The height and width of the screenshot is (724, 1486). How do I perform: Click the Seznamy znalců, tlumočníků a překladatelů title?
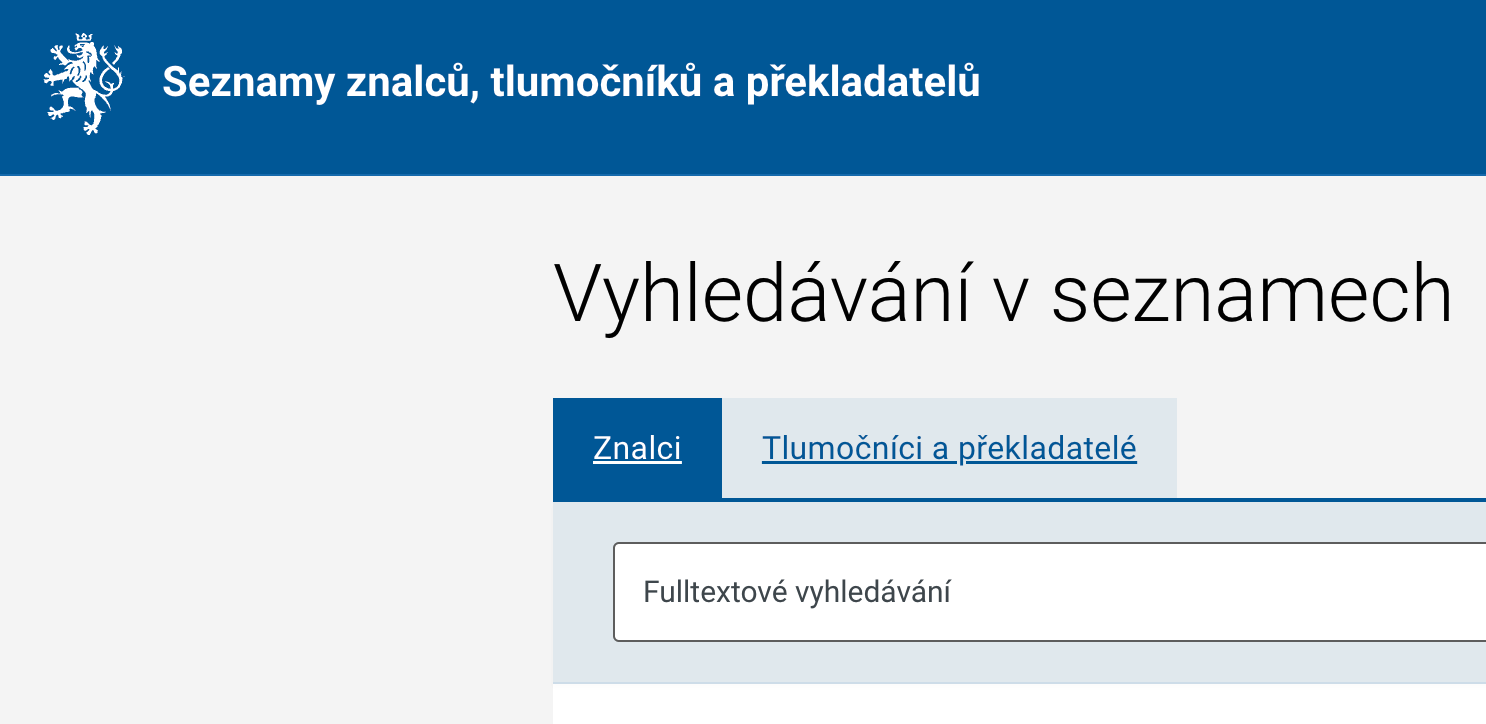571,82
